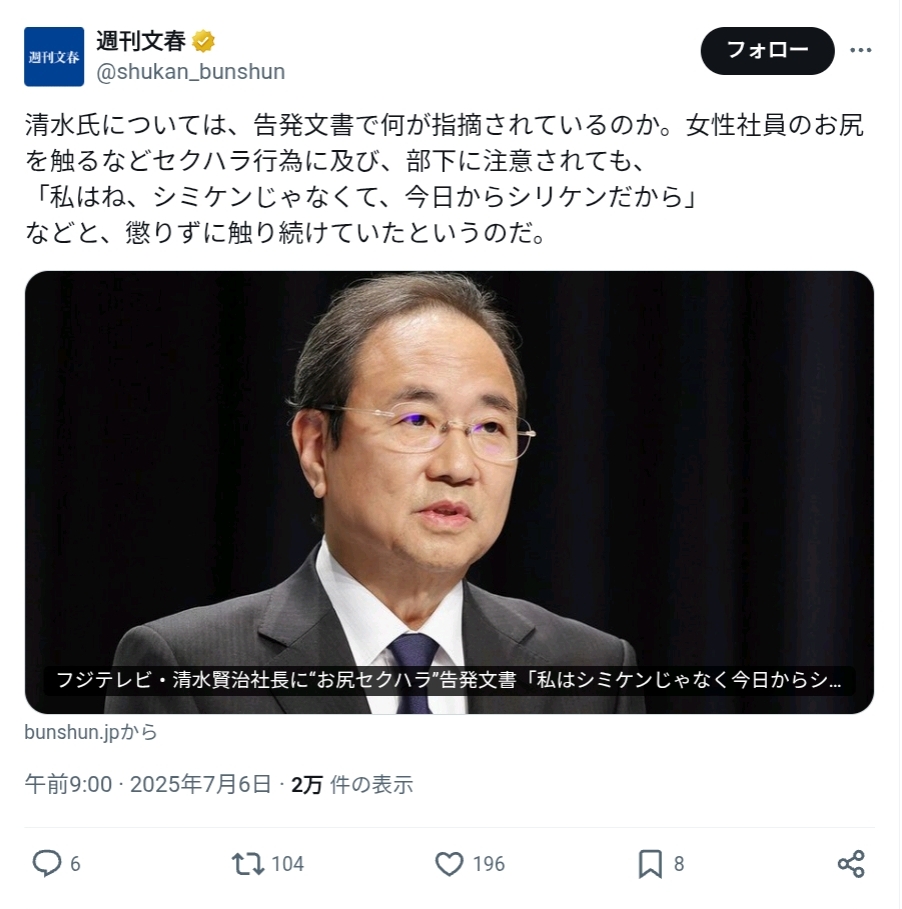Click the gold verified badge

coord(203,41)
